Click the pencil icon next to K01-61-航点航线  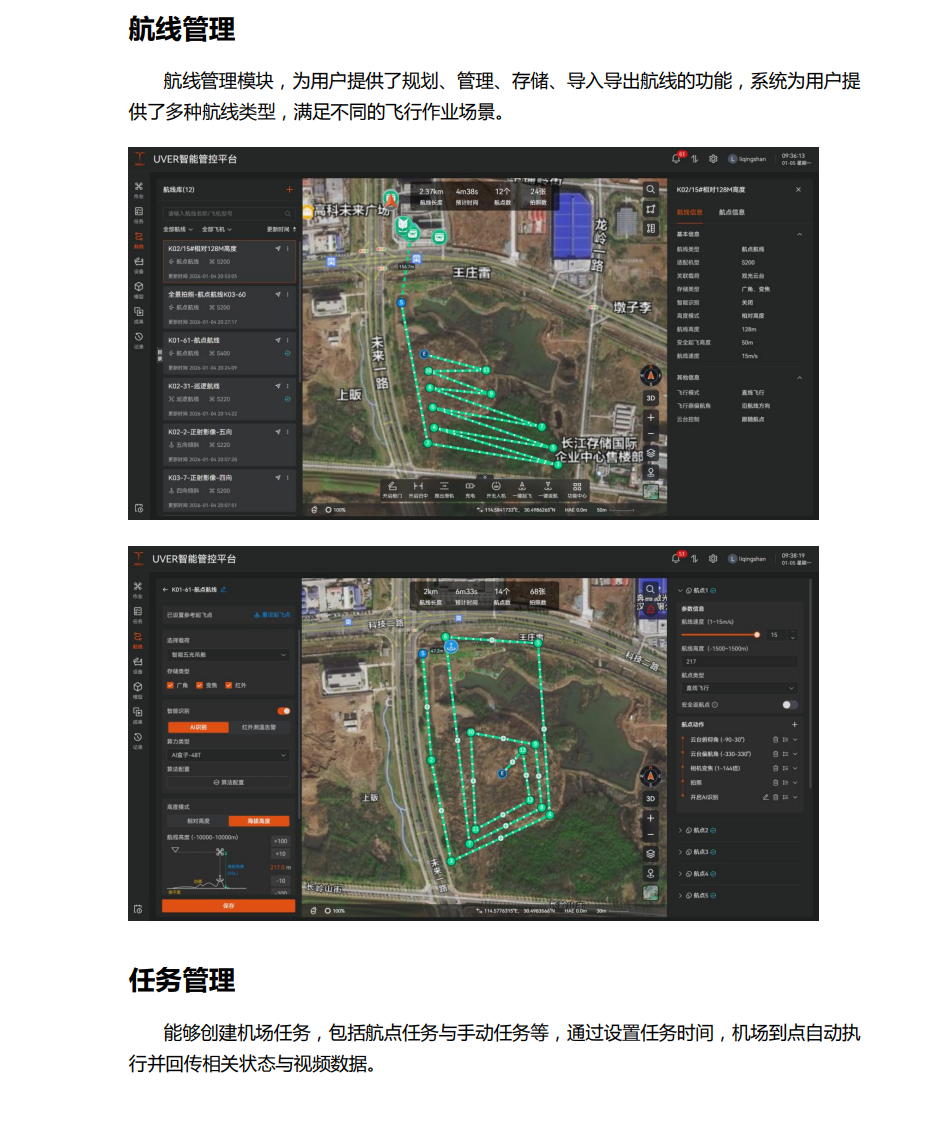[223, 590]
